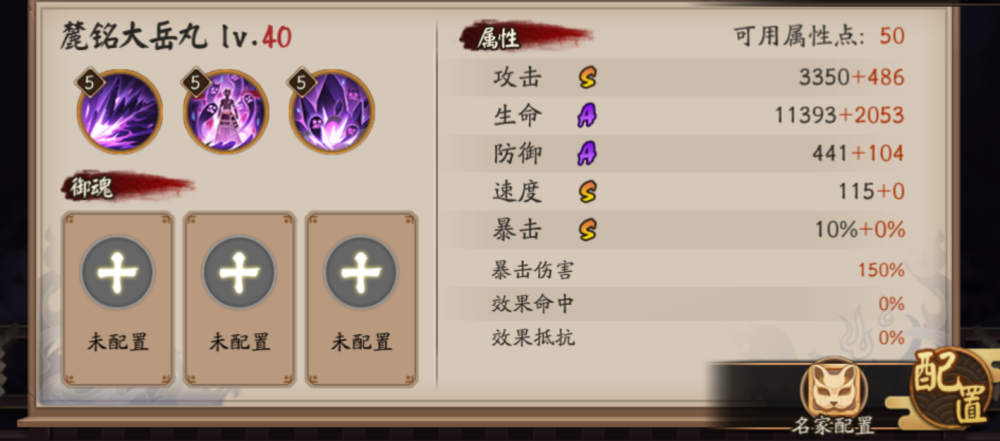This screenshot has width=1000, height=441.
Task: Click the character name 麓铭大岳丸
Action: click(x=134, y=38)
